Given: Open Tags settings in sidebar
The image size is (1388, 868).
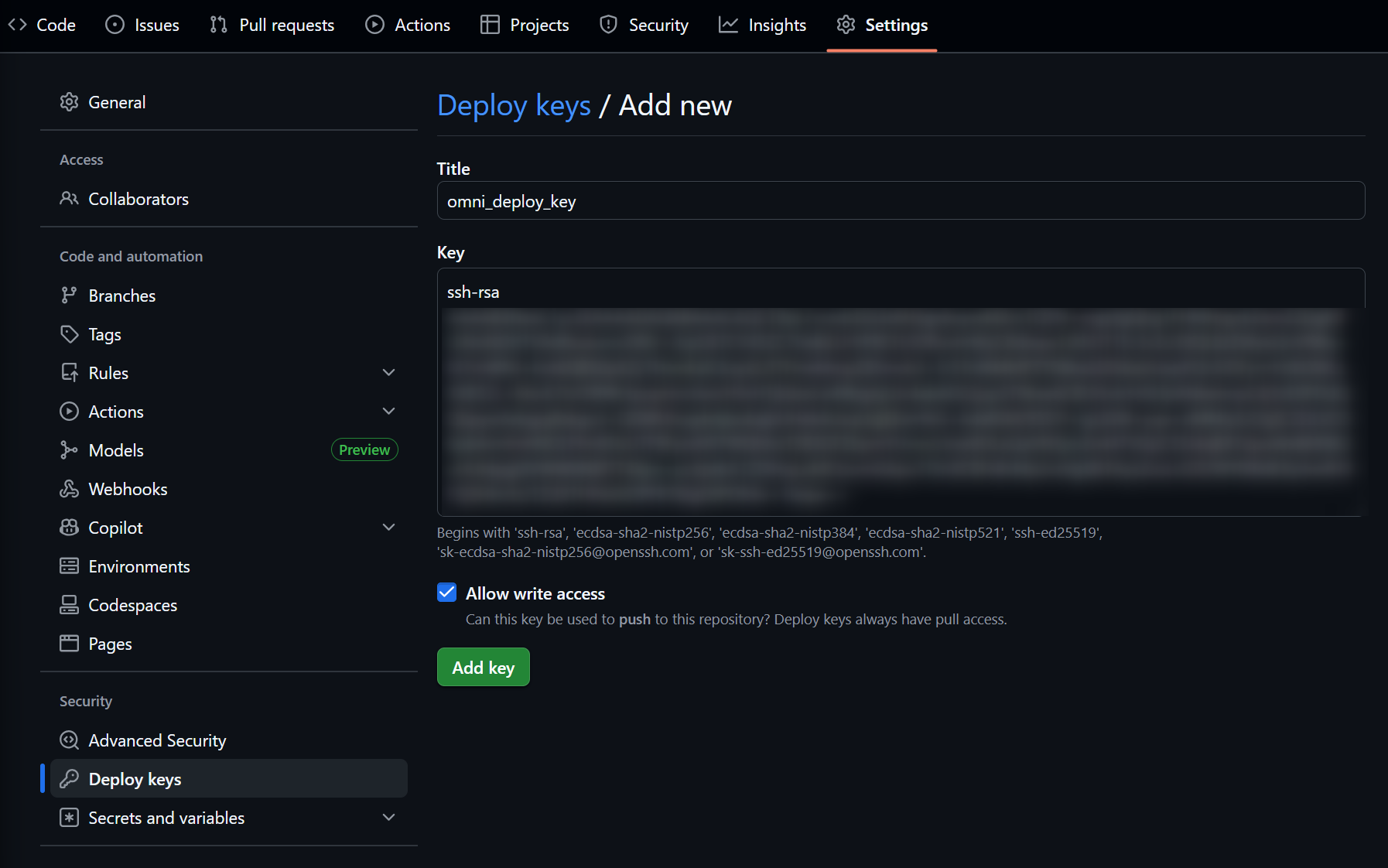Looking at the screenshot, I should tap(229, 334).
